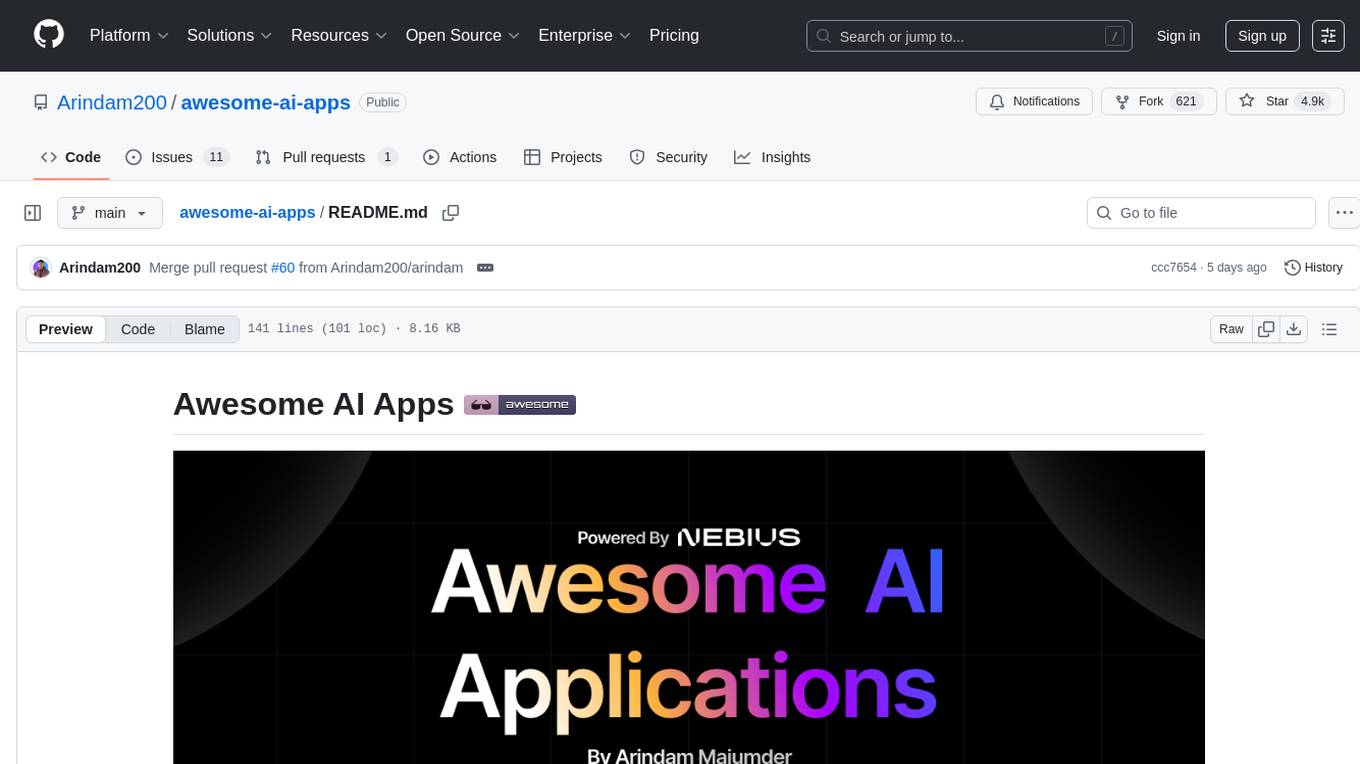Image resolution: width=1360 pixels, height=764 pixels.
Task: Focus the Go to file search box
Action: (x=1201, y=213)
